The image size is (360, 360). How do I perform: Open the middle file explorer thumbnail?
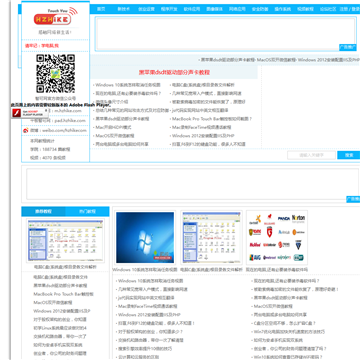pos(212,238)
